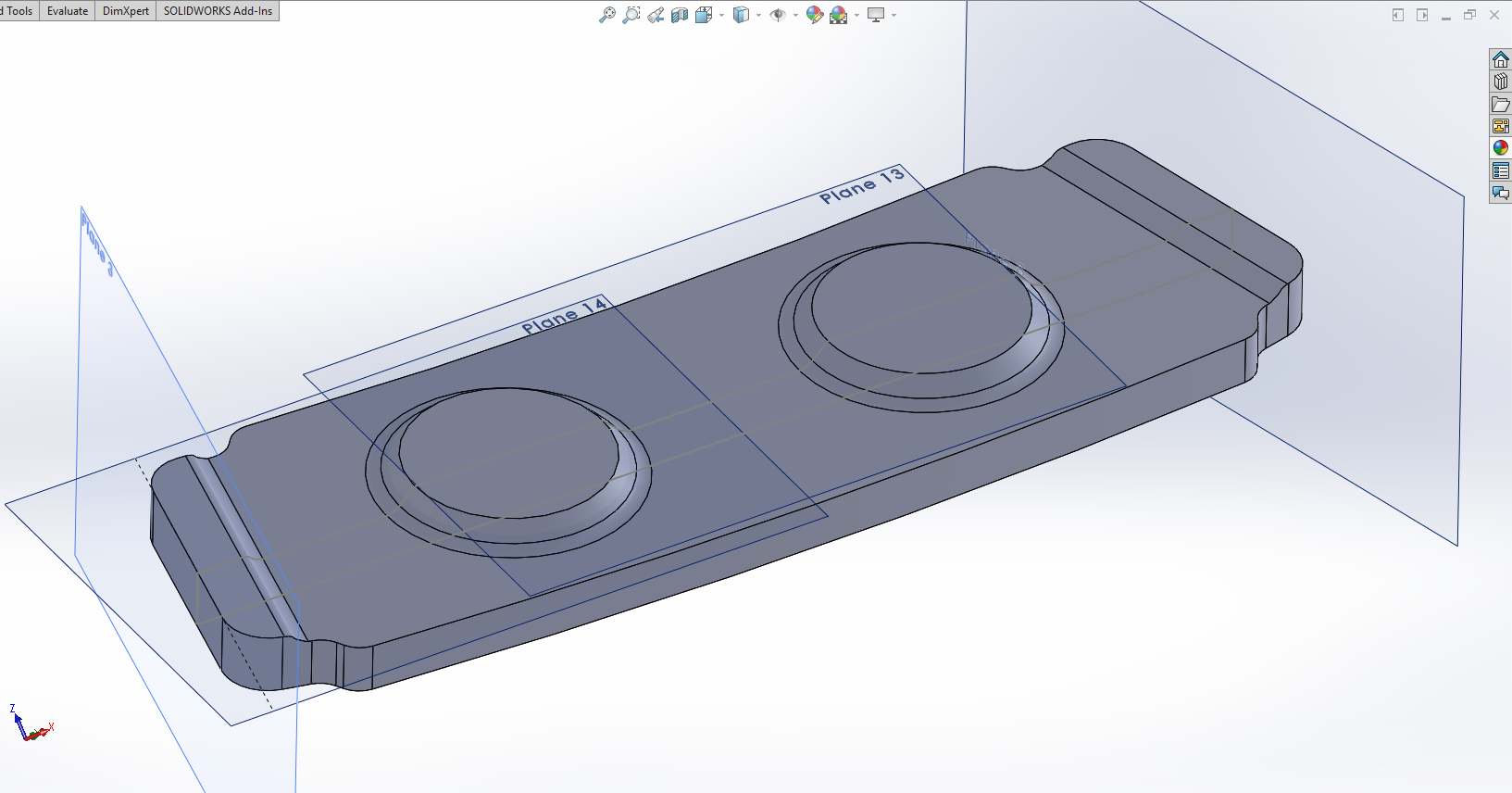Expand the Display Style dropdown arrow
Screen dimensions: 1512x793
click(758, 16)
